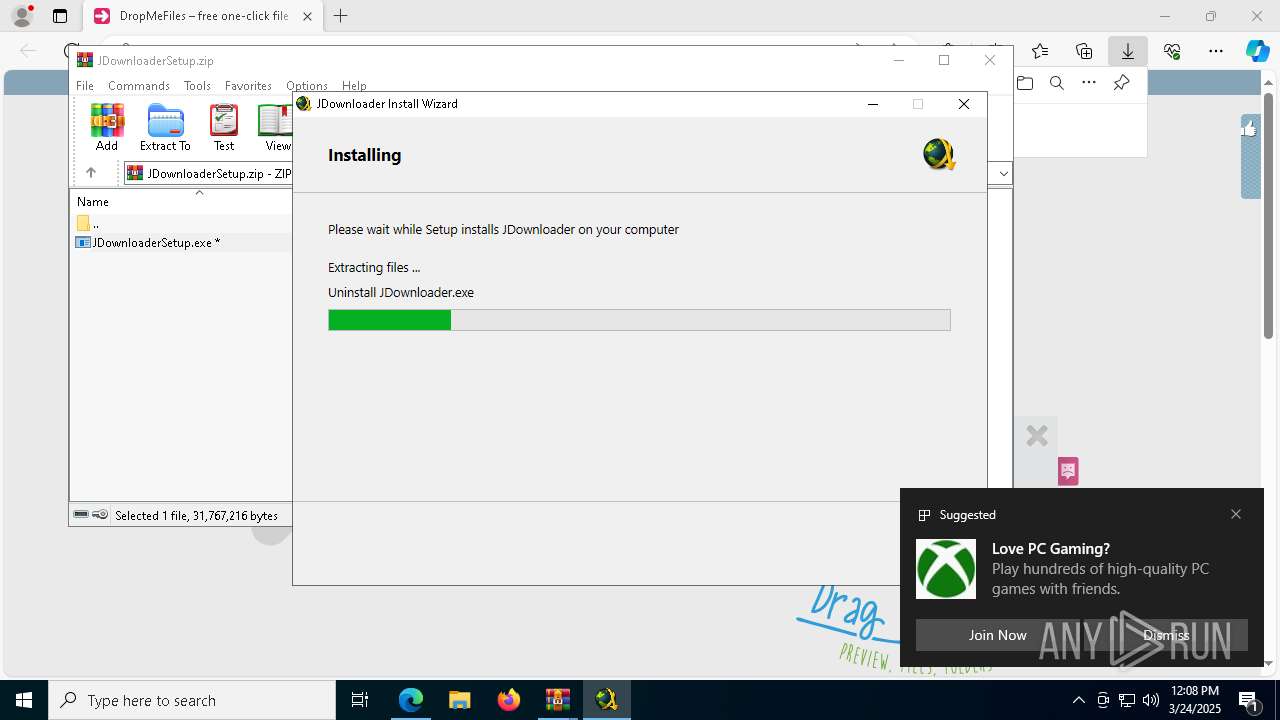Click the WinRAR status bar disk icon
The width and height of the screenshot is (1280, 720).
point(81,515)
